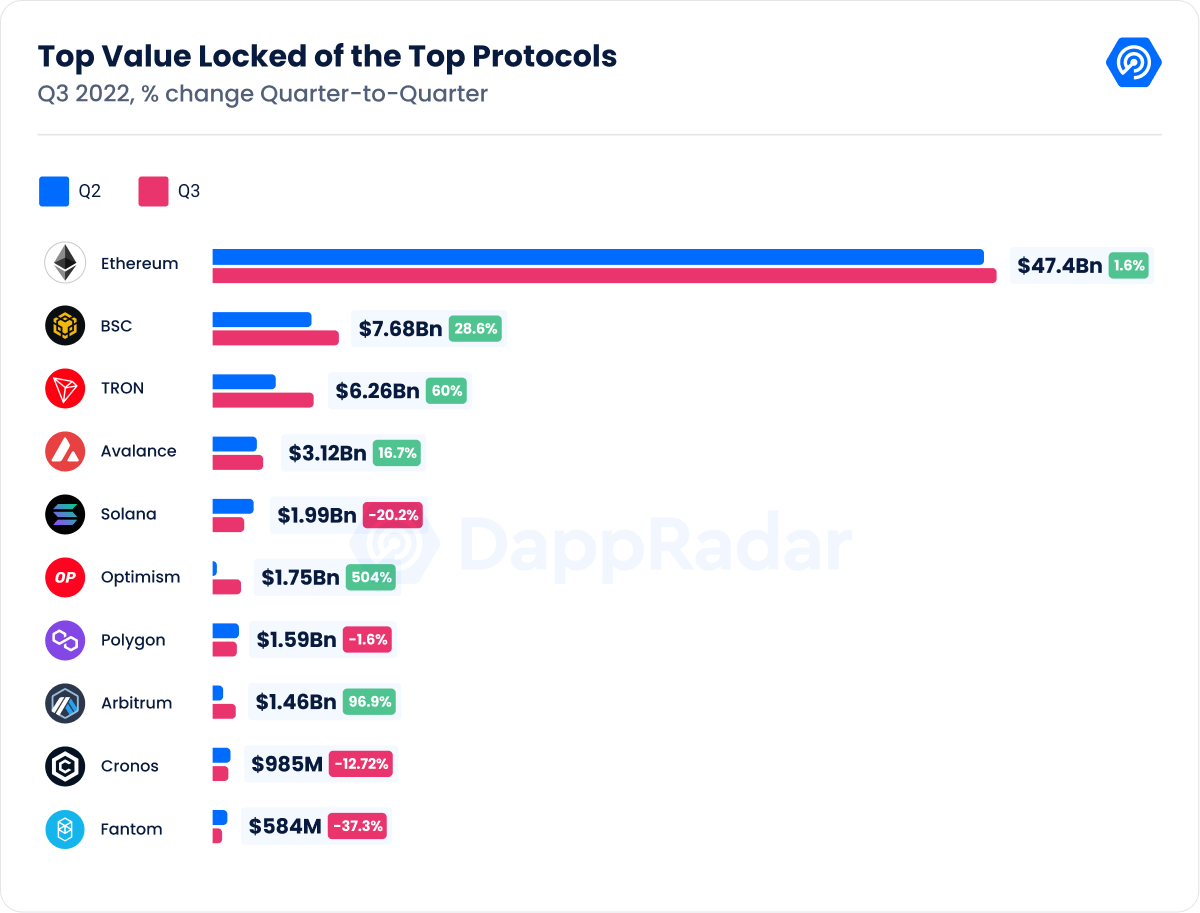Image resolution: width=1200 pixels, height=913 pixels.
Task: Click the $1.99Bn Solana value label
Action: click(317, 515)
